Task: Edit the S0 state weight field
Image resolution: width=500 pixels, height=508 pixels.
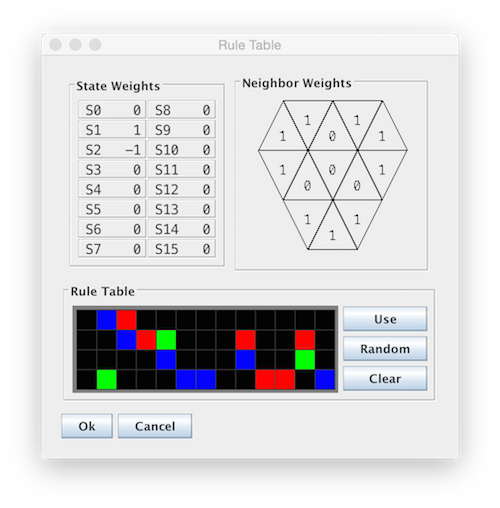Action: point(112,110)
